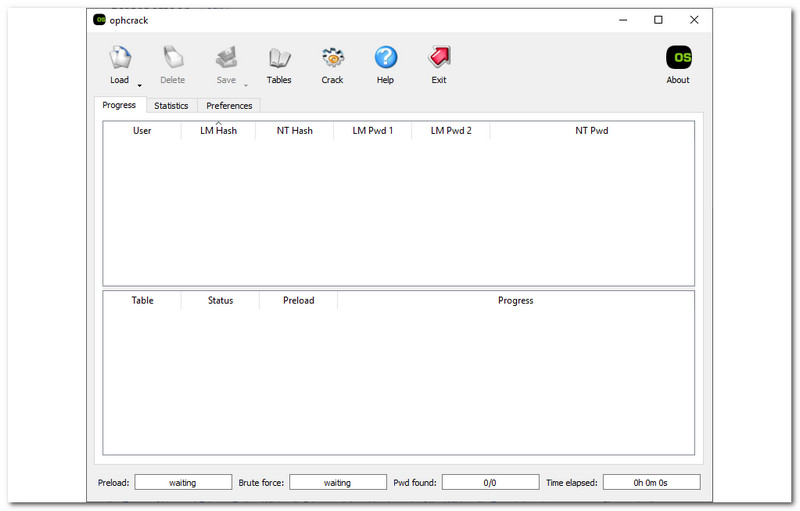Minimize the ophcrack window
Image resolution: width=800 pixels, height=511 pixels.
pos(623,20)
